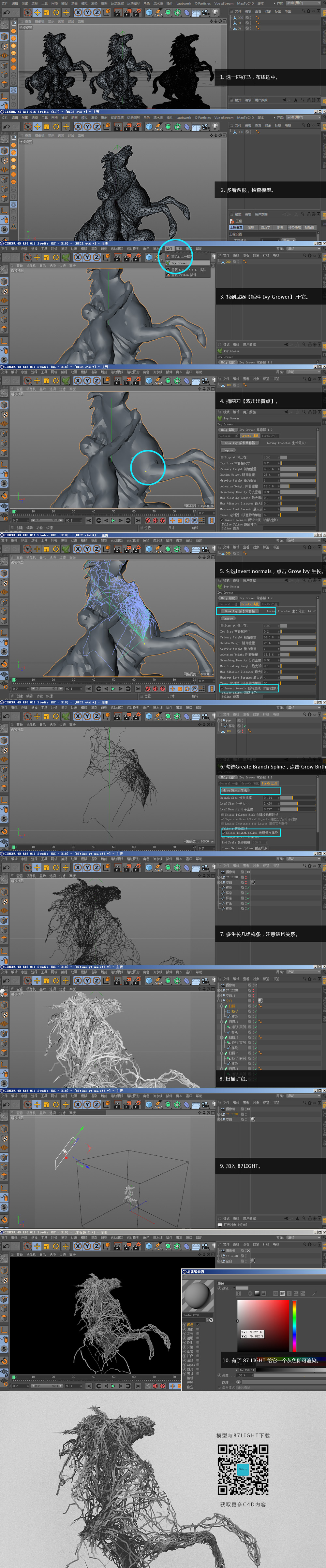Toggle the Create Polygon Mesh checkbox in step 6

pos(223,814)
